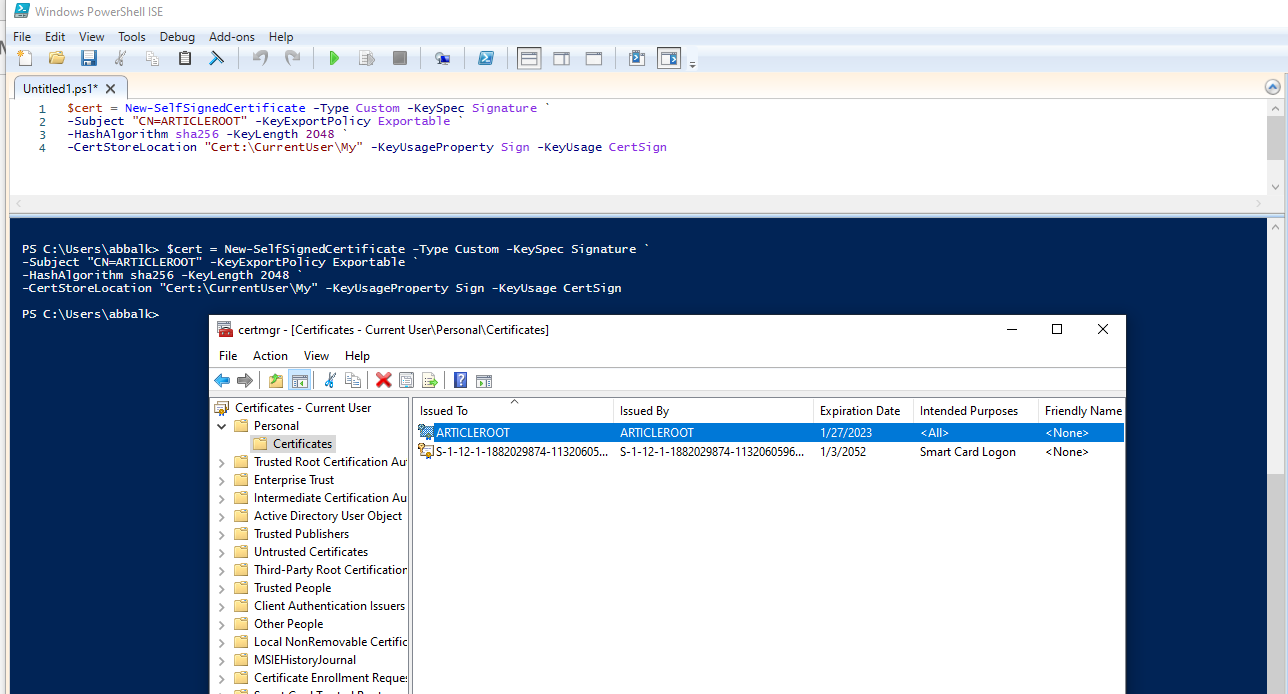Close the Untitled1.ps1 script tab
Viewport: 1288px width, 694px height.
click(111, 89)
